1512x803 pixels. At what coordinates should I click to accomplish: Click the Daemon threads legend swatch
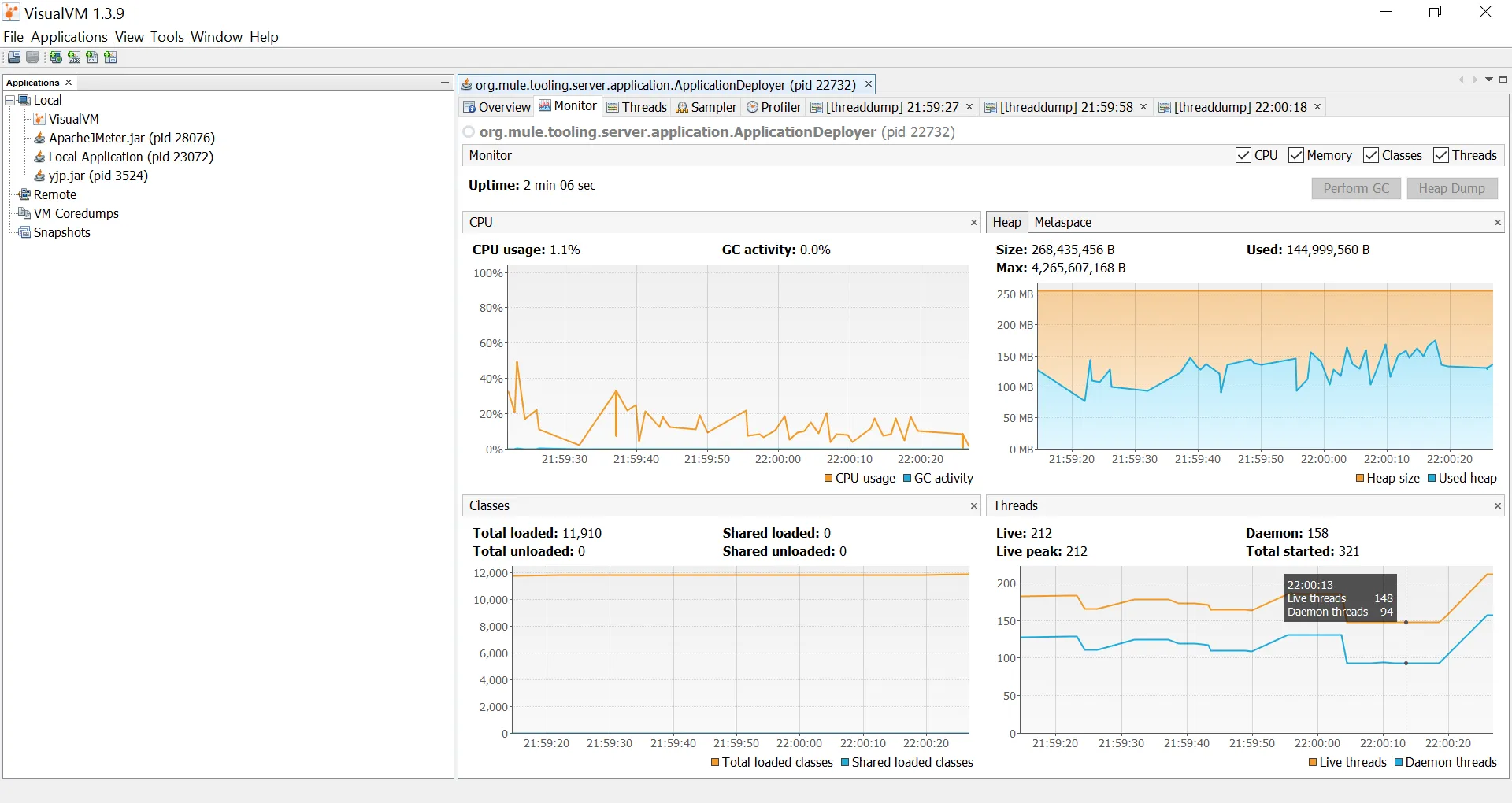click(x=1399, y=762)
